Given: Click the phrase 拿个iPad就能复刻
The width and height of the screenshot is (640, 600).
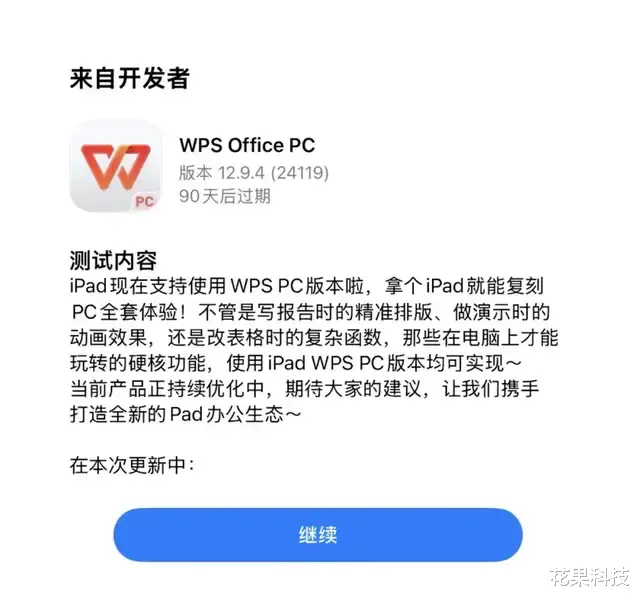Looking at the screenshot, I should coord(464,286).
